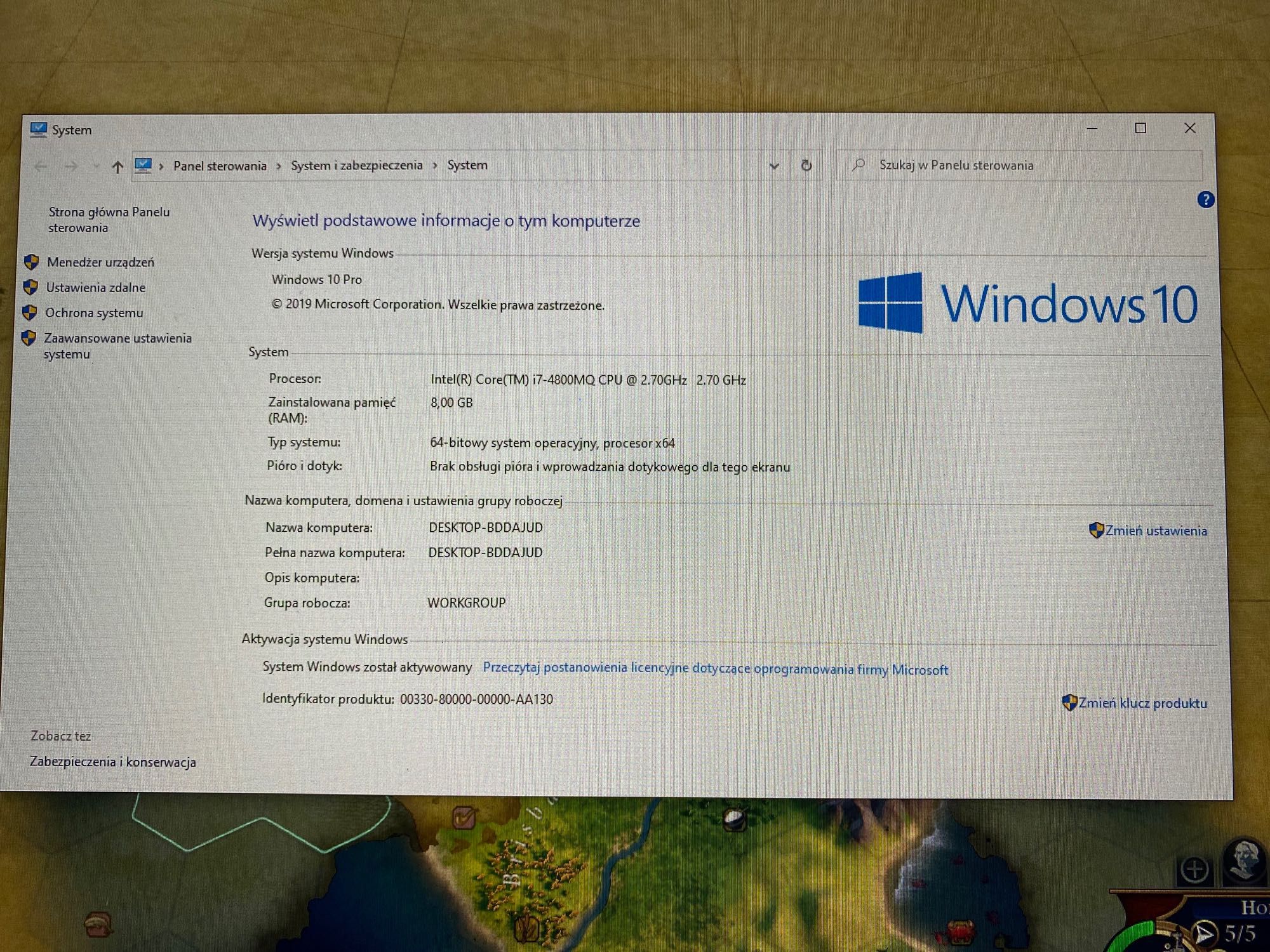Viewport: 1270px width, 952px height.
Task: Open Ustawienia zdalne link
Action: [x=95, y=288]
